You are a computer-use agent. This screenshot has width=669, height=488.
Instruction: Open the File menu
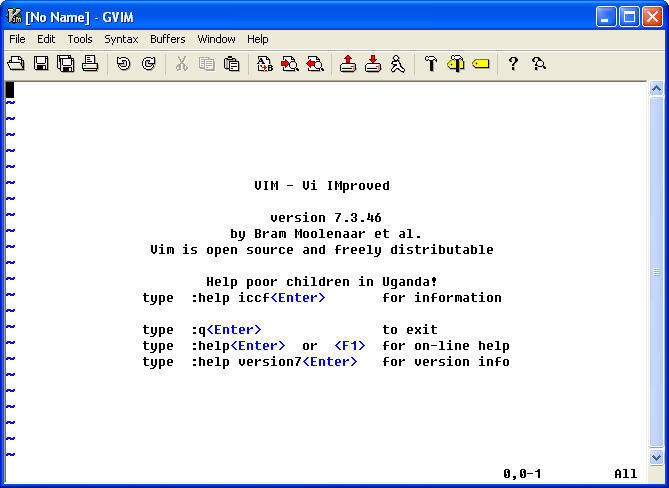(x=17, y=39)
